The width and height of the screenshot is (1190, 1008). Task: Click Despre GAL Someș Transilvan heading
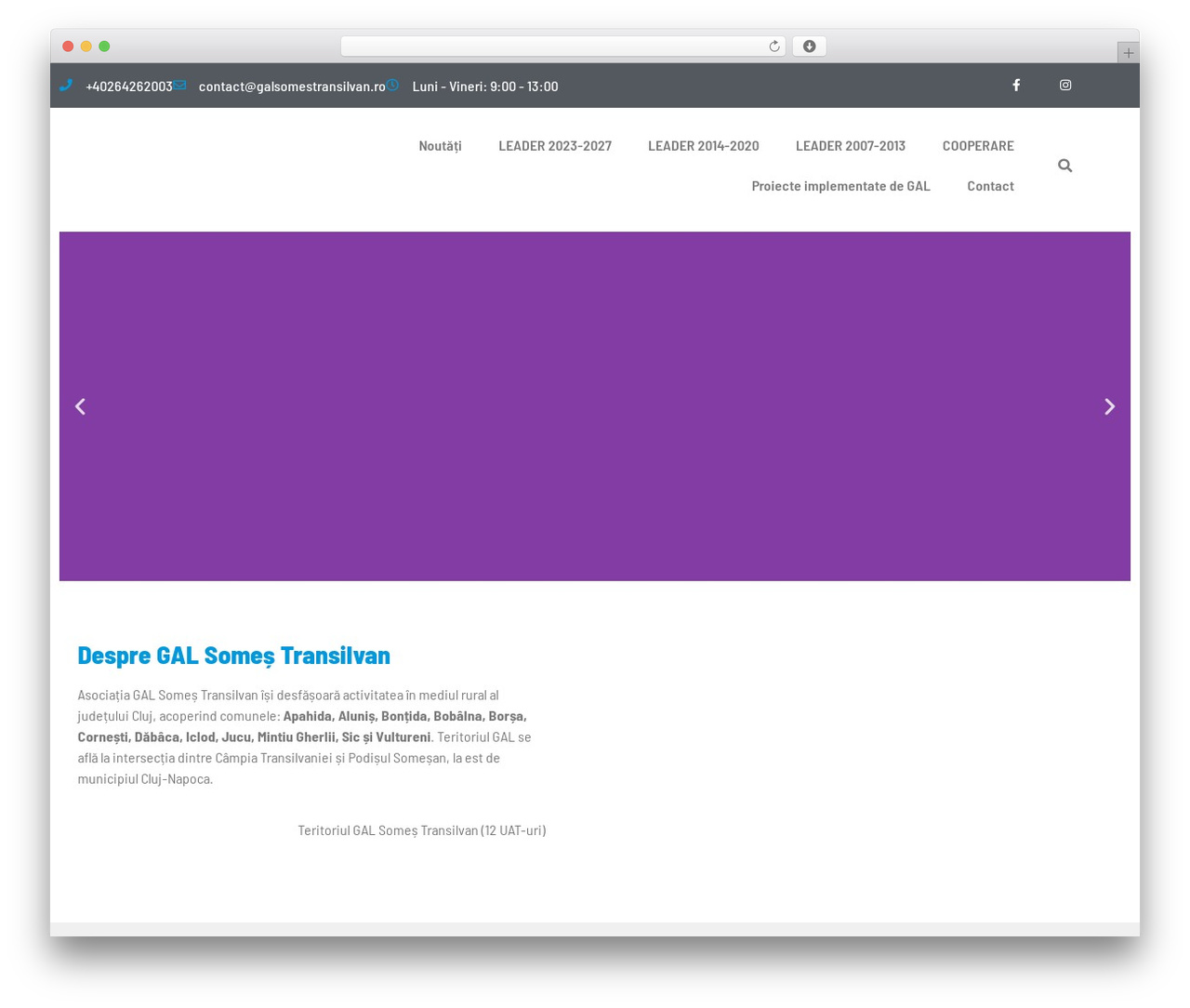pyautogui.click(x=234, y=656)
